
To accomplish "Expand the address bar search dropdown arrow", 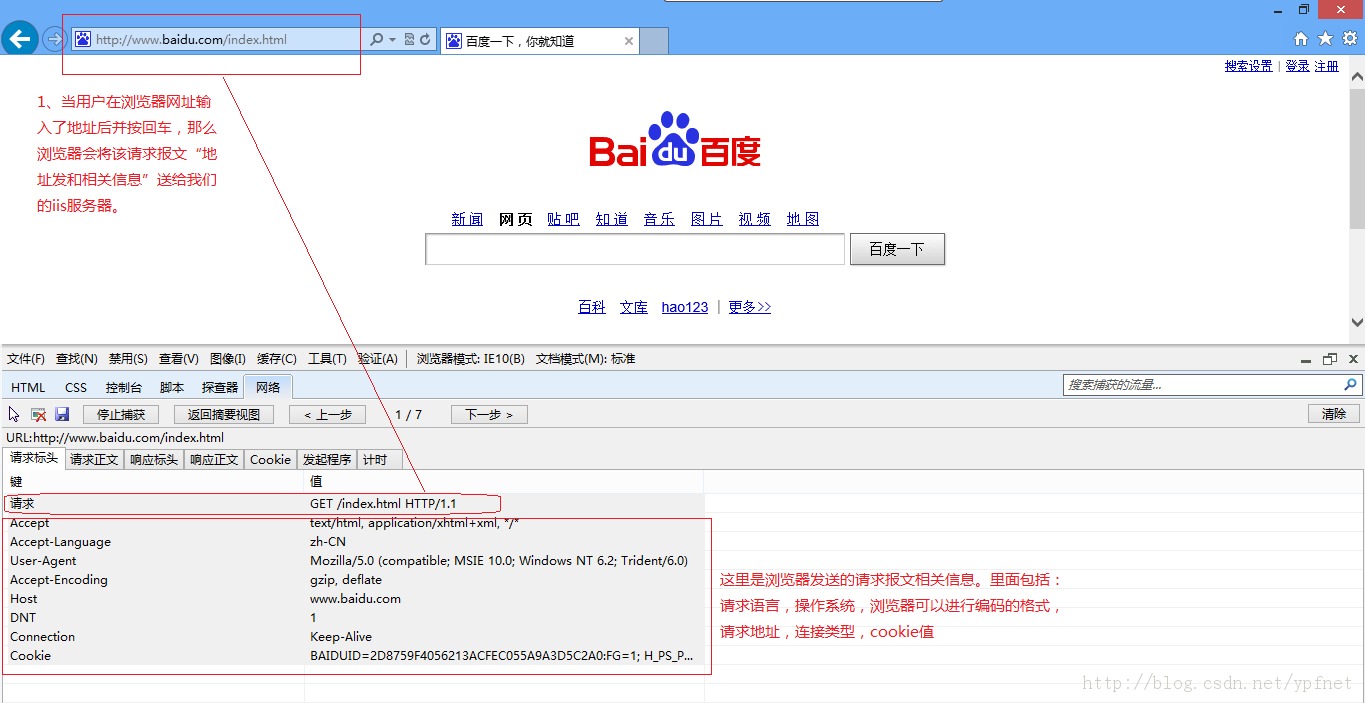I will pos(392,40).
